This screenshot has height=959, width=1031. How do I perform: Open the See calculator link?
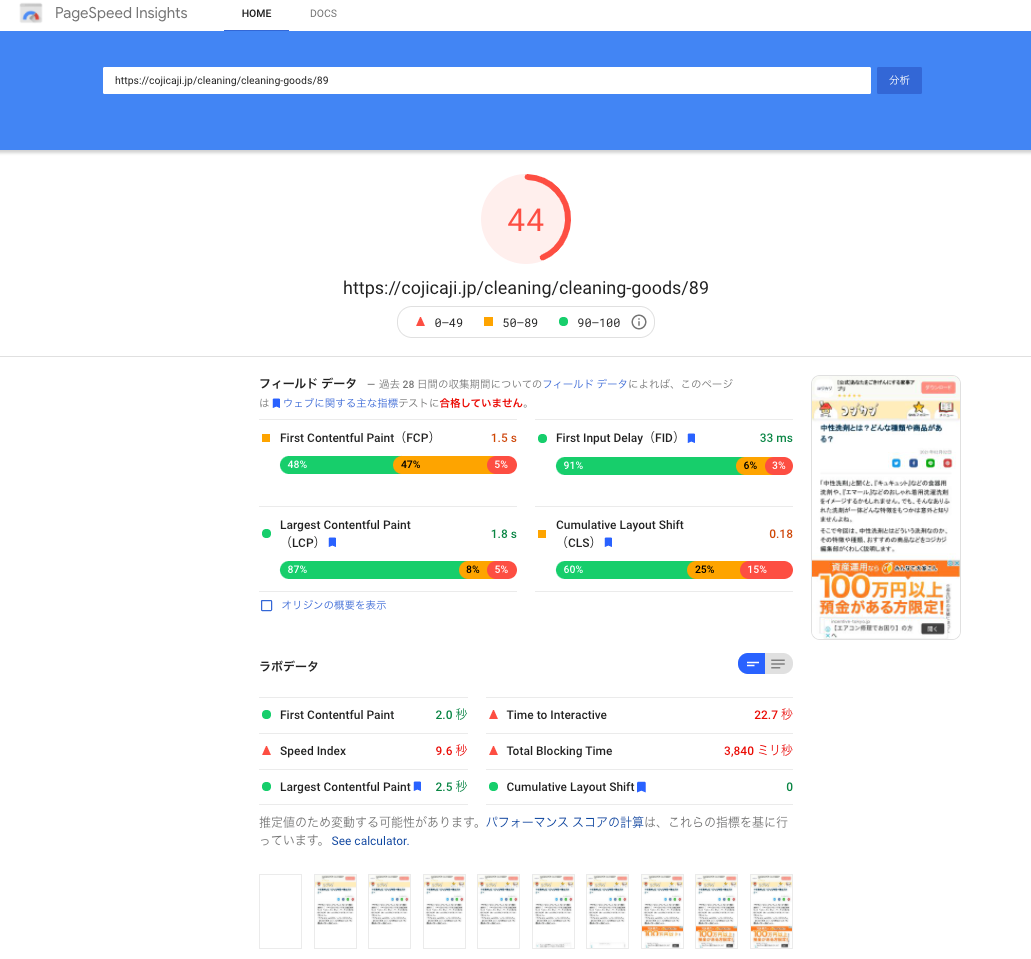(368, 841)
